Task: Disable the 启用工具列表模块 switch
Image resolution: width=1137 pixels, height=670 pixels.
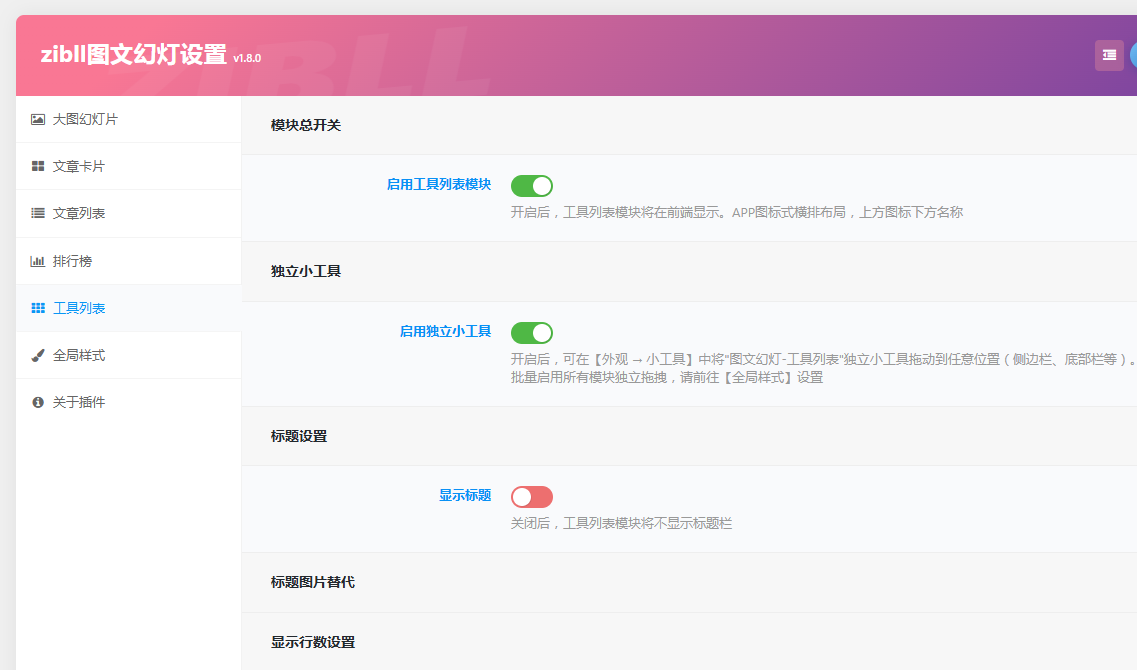Action: 532,186
